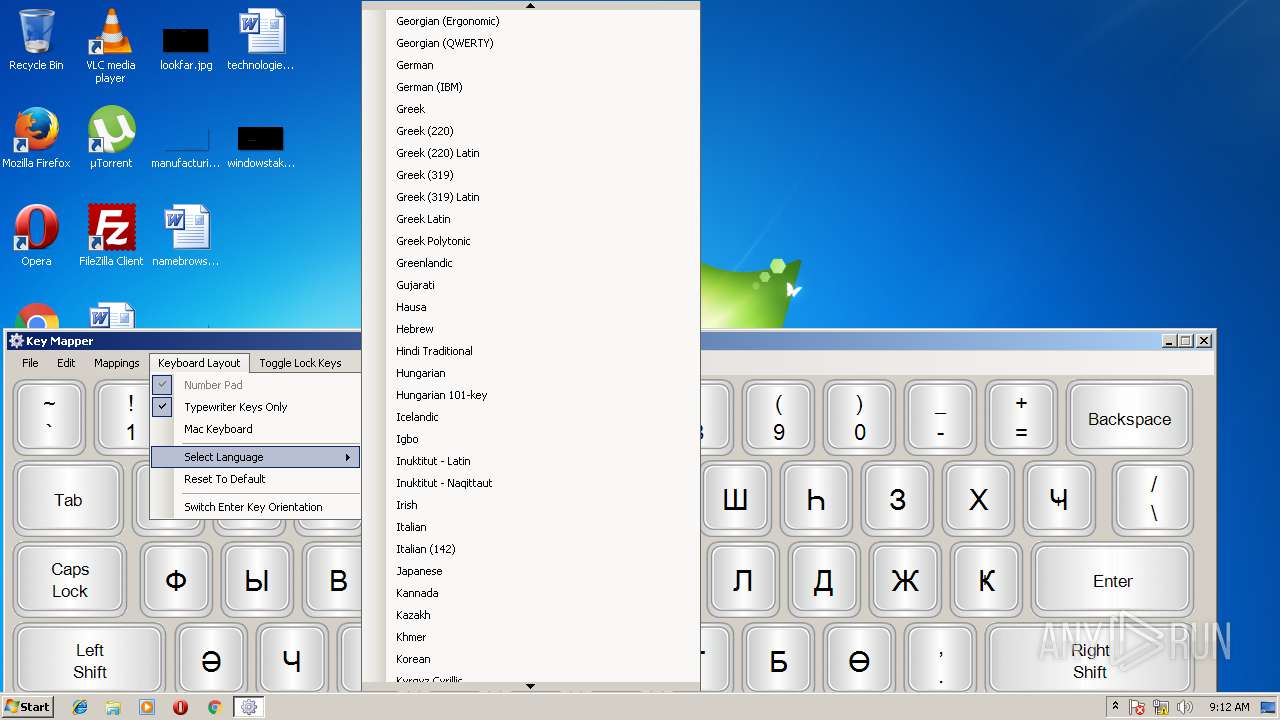The image size is (1280, 720).
Task: Open the Mappings menu
Action: click(117, 363)
